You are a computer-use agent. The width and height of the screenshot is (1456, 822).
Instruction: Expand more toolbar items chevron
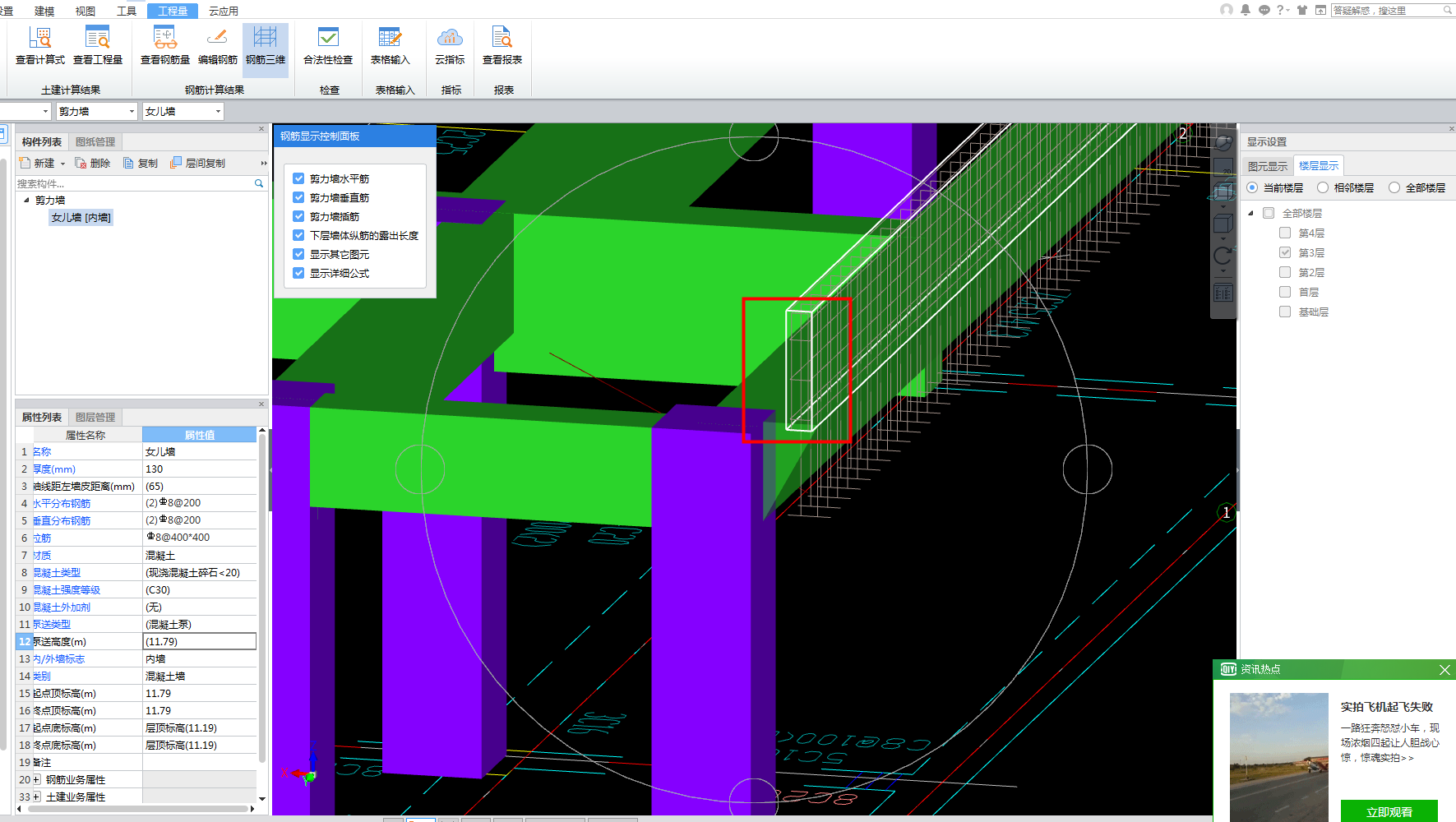(264, 164)
